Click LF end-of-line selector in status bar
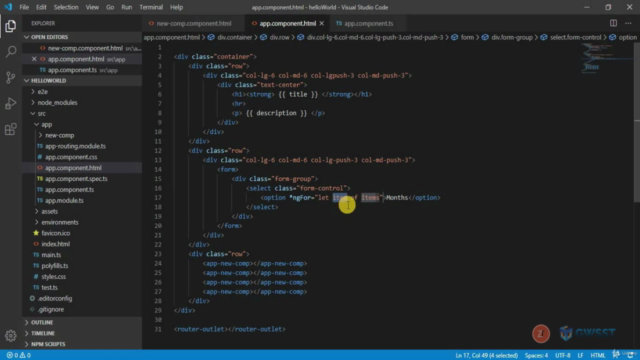Screen dimensions: 640x360 580,355
